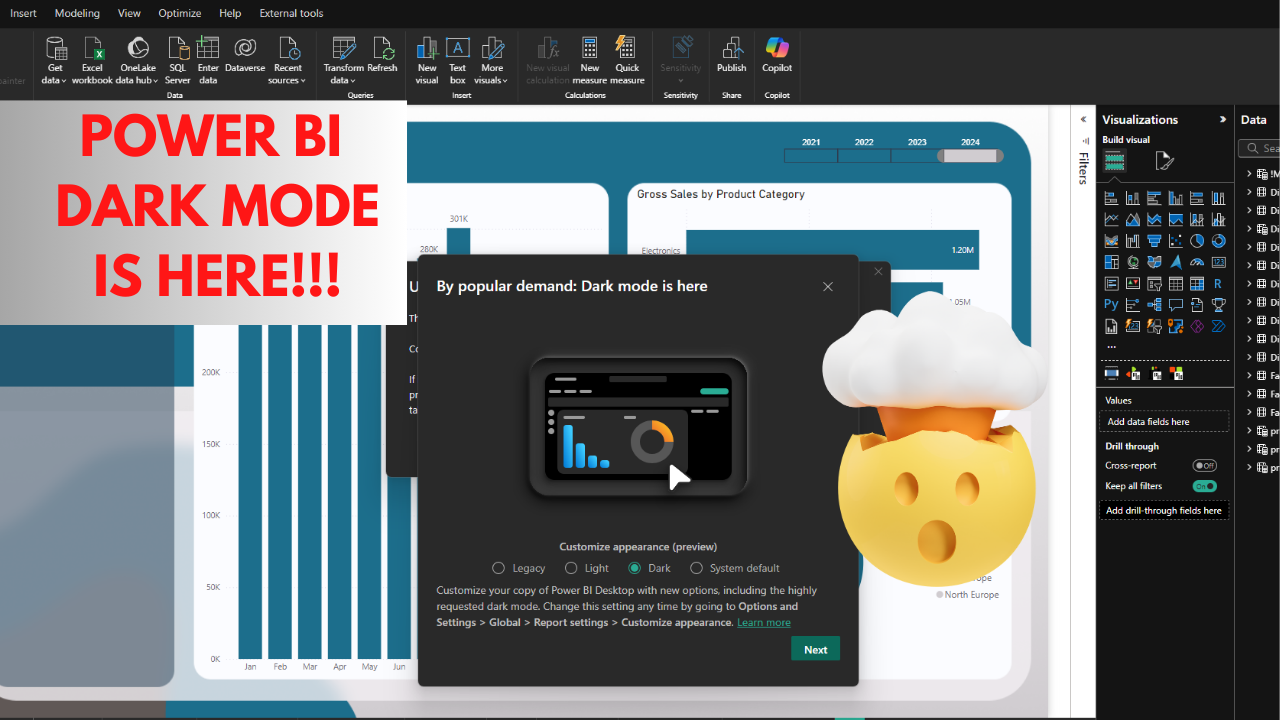The width and height of the screenshot is (1280, 720).
Task: Click the Publish icon
Action: click(x=732, y=47)
